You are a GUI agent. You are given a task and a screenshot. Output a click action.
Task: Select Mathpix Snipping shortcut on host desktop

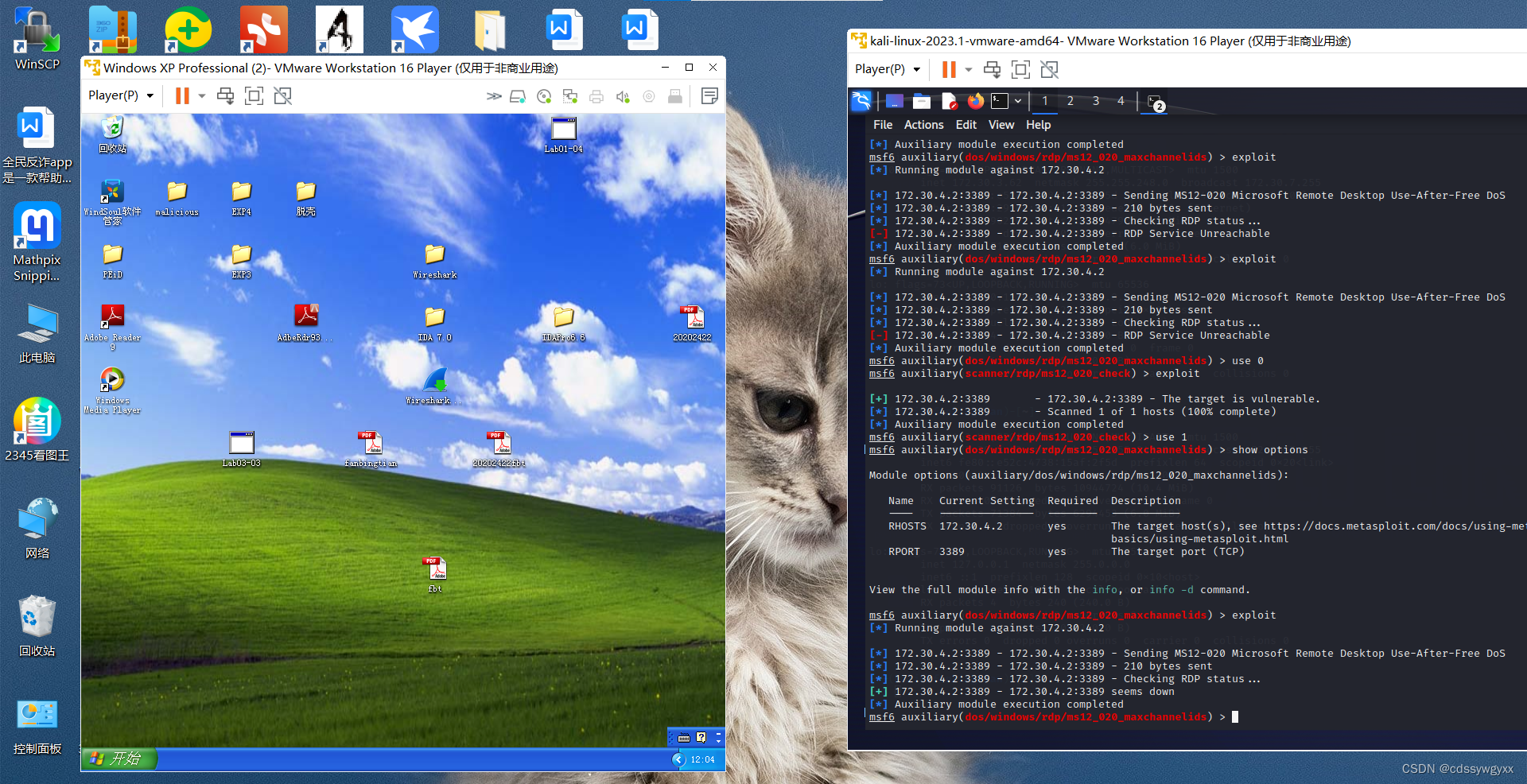tap(37, 242)
